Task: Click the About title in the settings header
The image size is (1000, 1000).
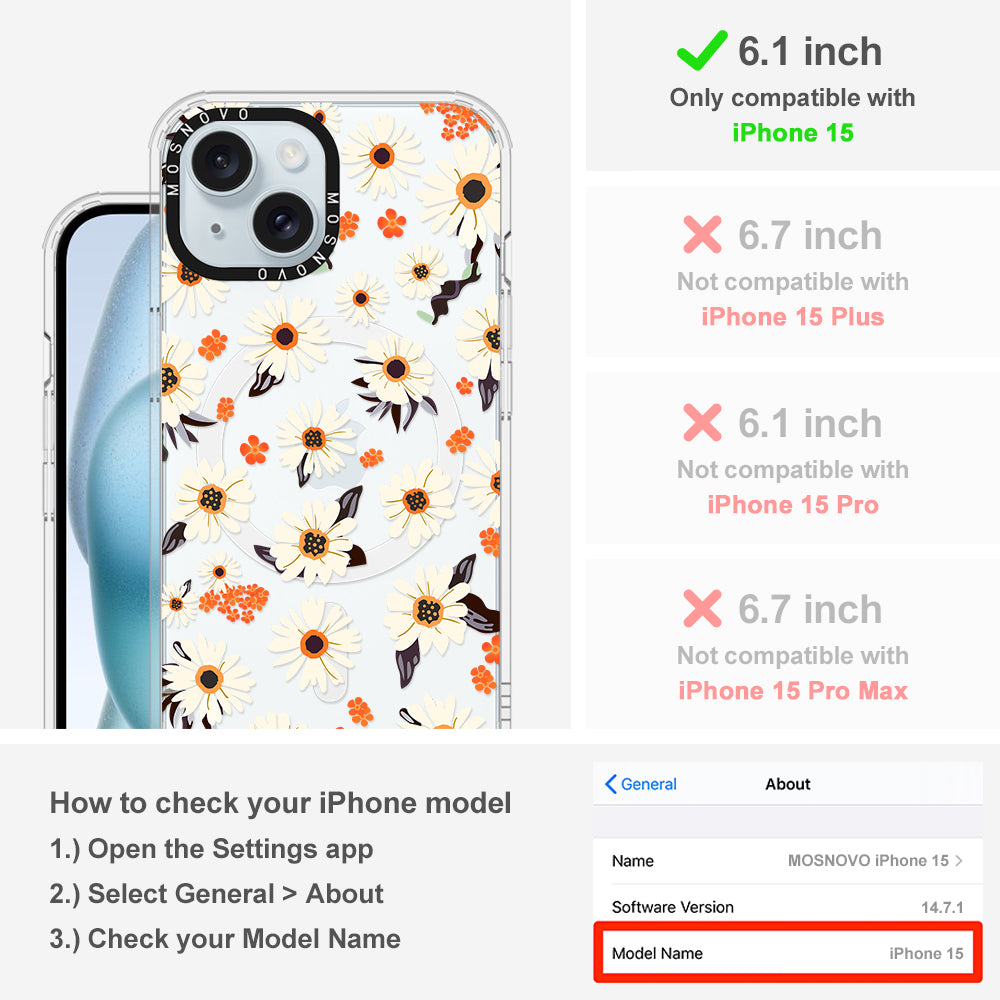Action: (x=788, y=784)
